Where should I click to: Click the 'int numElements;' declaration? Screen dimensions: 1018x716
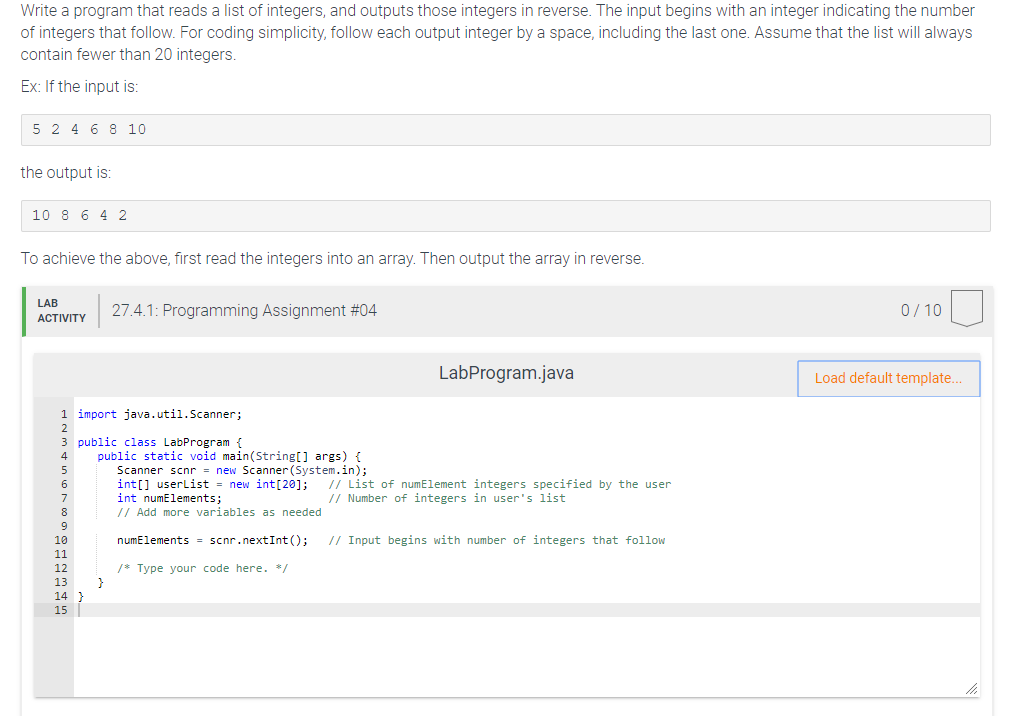[169, 499]
